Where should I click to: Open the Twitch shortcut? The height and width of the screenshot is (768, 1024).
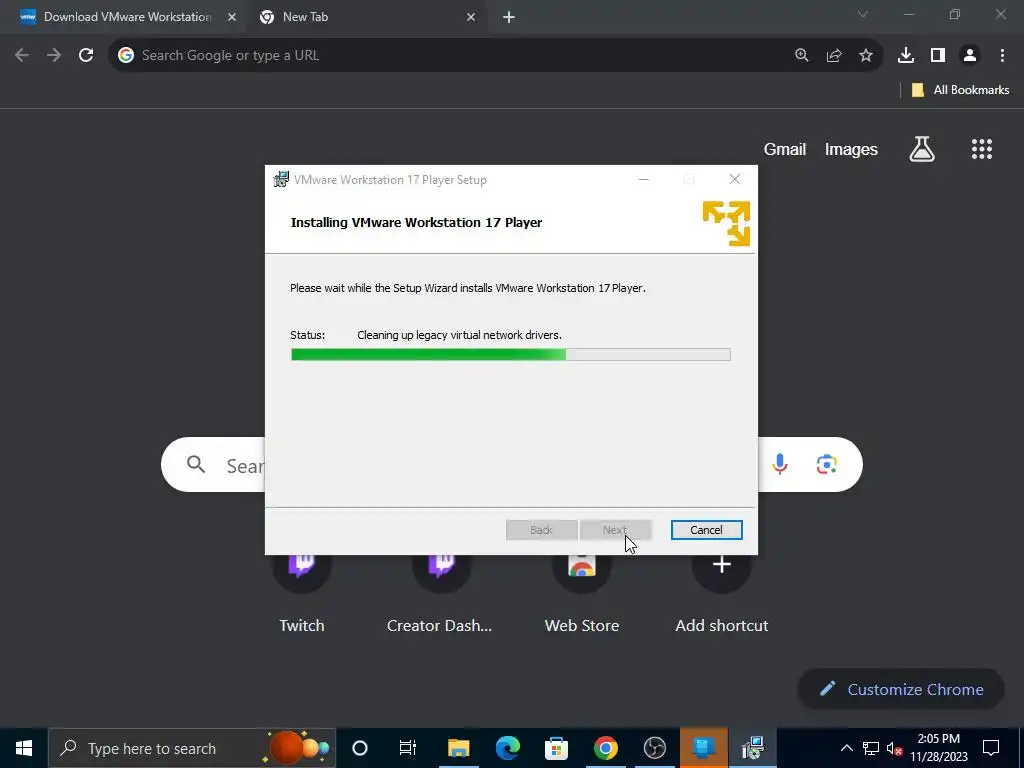coord(302,594)
